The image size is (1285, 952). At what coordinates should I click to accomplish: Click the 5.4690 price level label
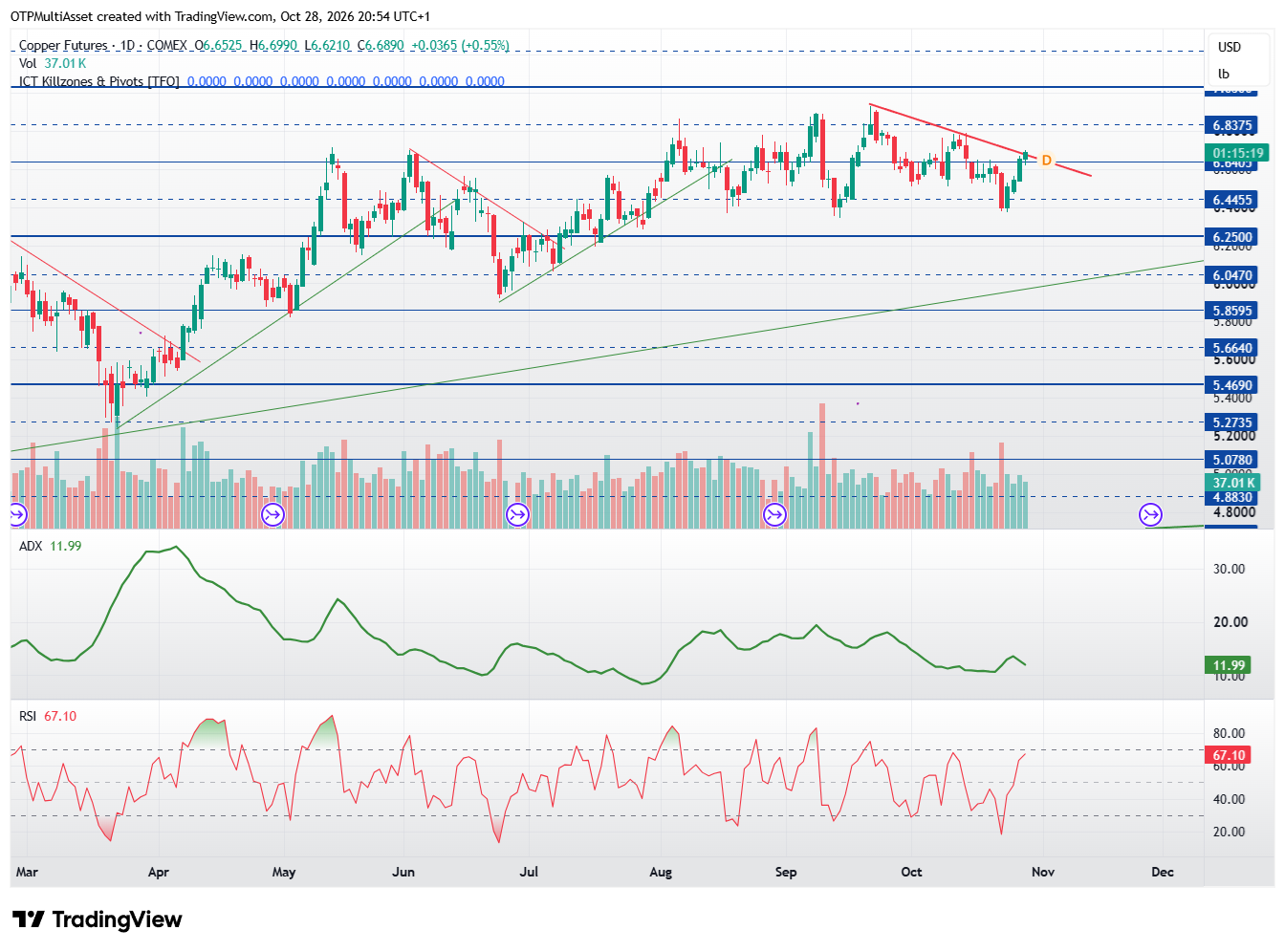point(1231,385)
